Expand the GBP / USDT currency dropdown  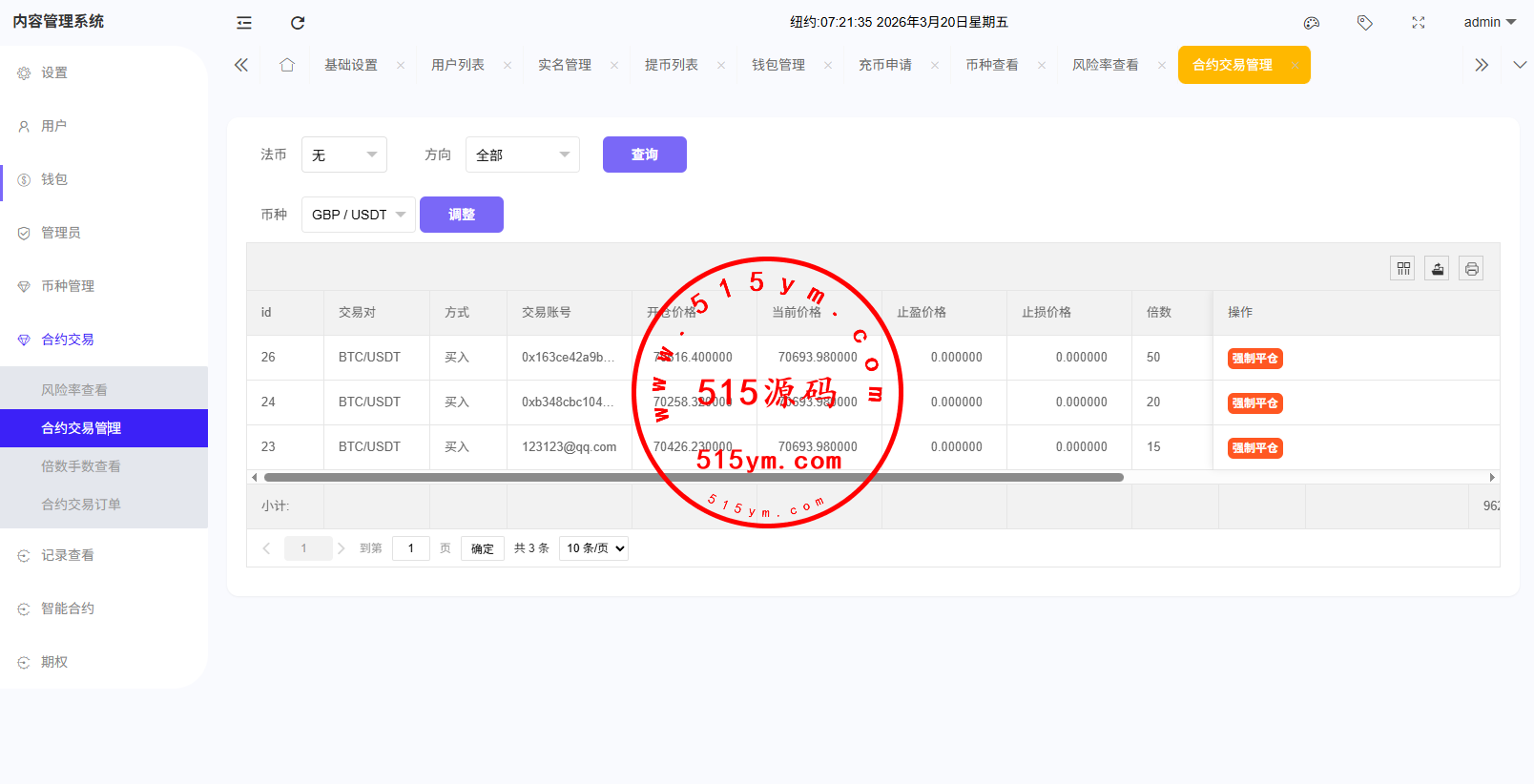tap(358, 215)
